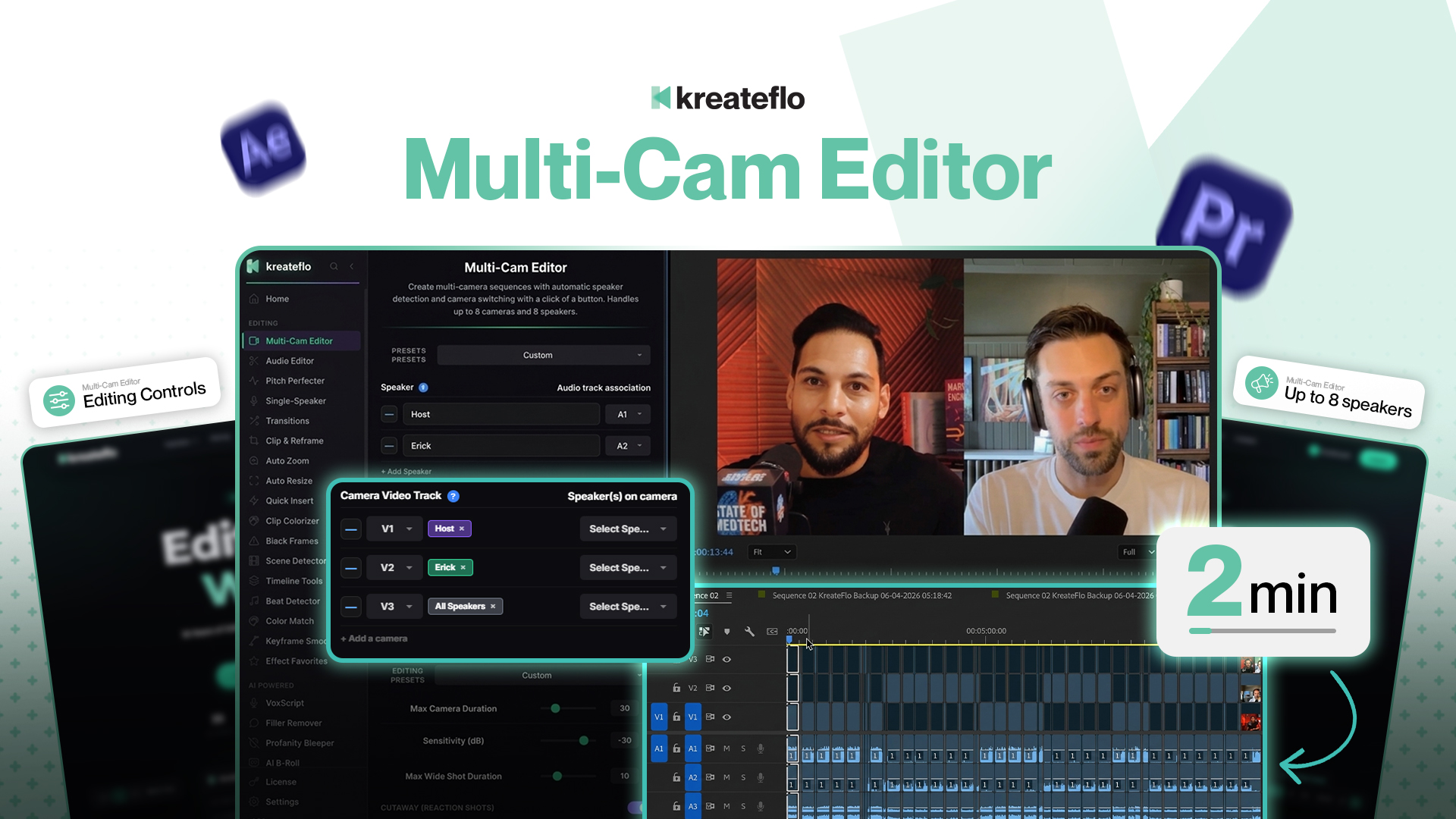Open the Fit zoom level dropdown
1456x819 pixels.
772,552
